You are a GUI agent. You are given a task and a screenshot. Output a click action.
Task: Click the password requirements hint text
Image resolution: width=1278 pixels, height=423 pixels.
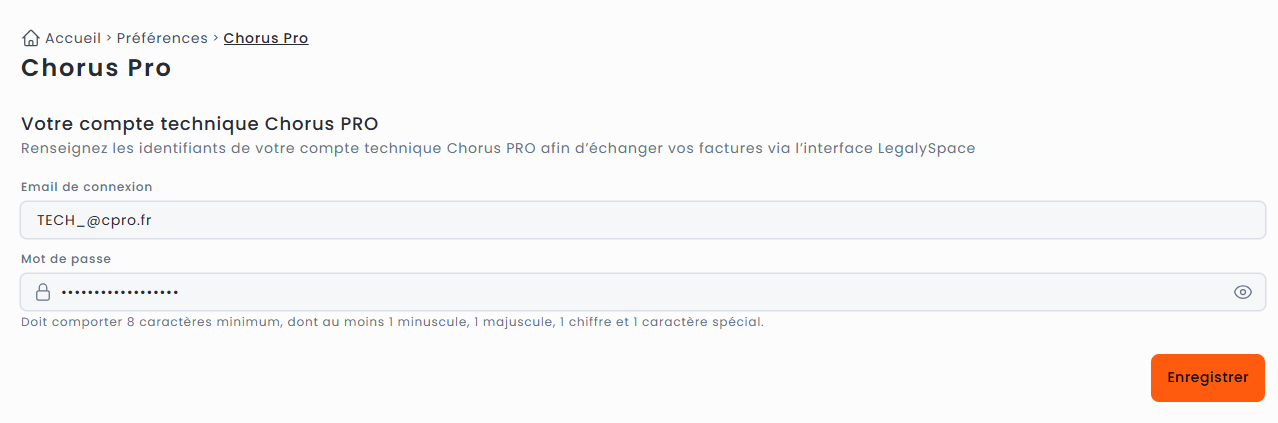coord(392,323)
